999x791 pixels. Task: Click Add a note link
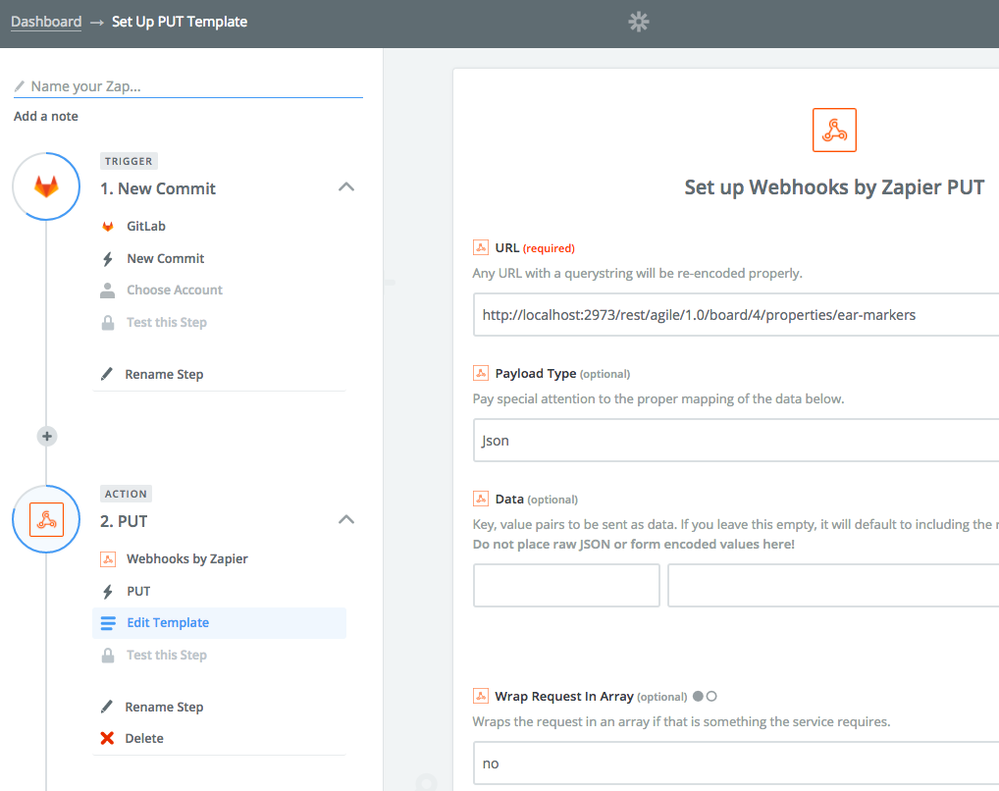[46, 117]
